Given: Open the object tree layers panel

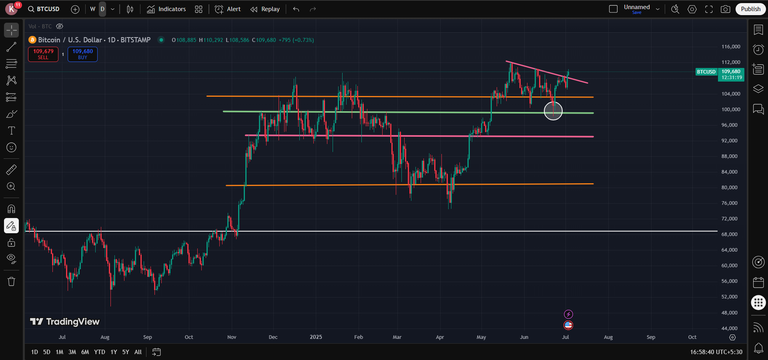Looking at the screenshot, I should (x=758, y=89).
